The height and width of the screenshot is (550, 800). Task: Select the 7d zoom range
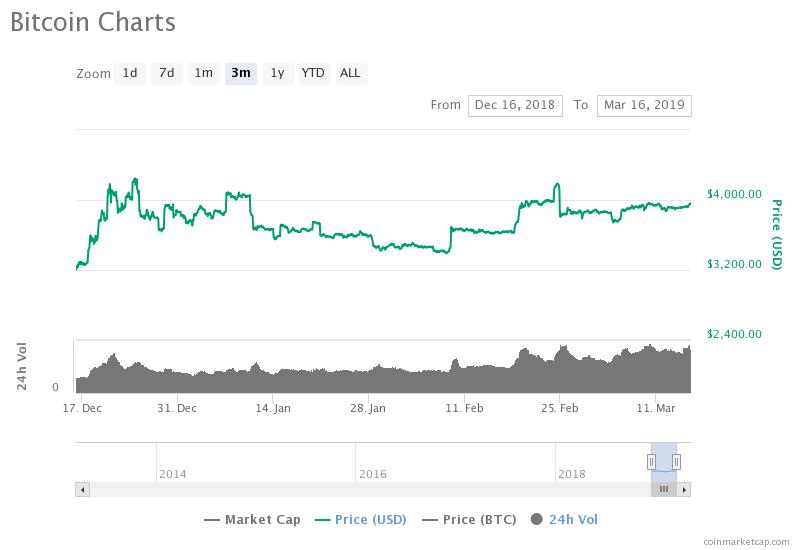pos(167,73)
